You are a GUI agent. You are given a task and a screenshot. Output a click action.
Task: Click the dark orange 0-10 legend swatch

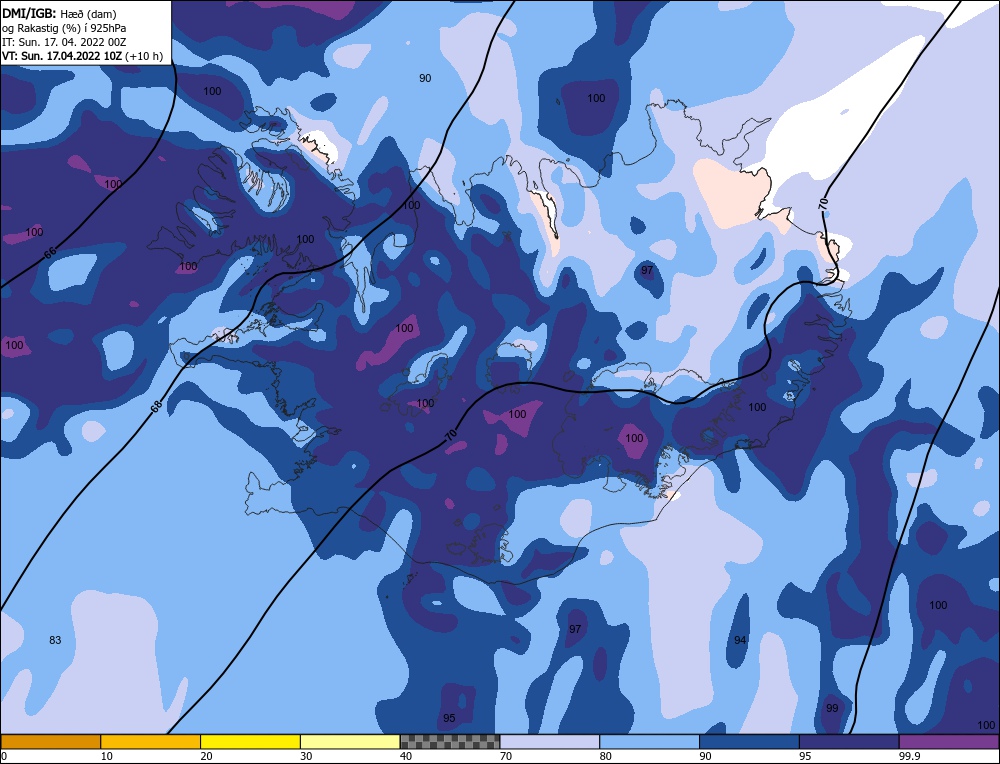click(x=50, y=742)
